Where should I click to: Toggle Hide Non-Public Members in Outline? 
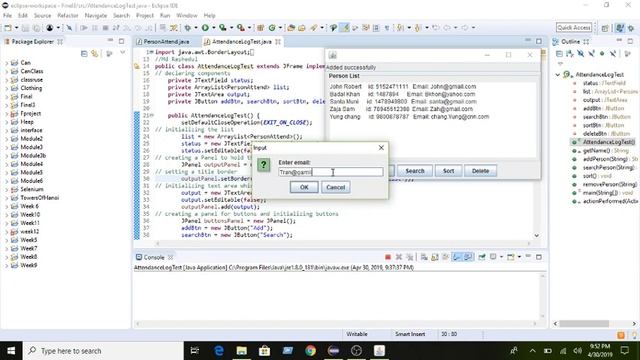(602, 53)
